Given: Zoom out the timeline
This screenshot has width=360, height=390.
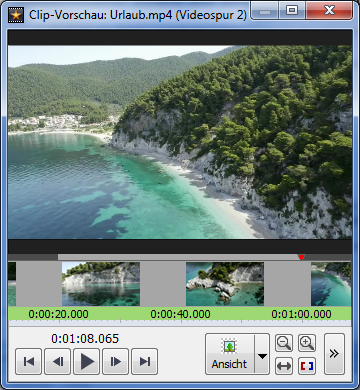Looking at the screenshot, I should [x=284, y=343].
